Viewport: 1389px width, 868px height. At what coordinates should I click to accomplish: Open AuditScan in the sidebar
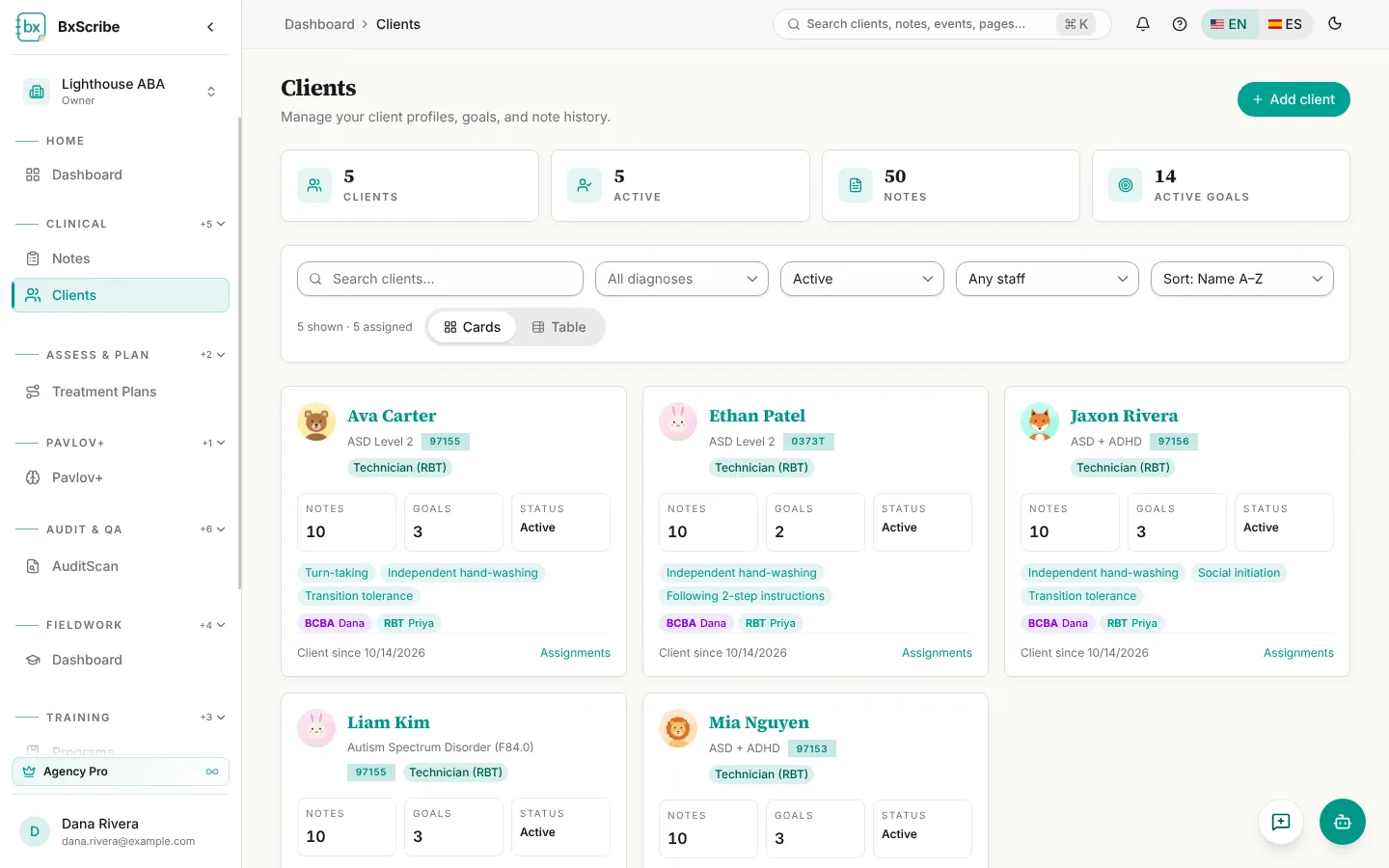121,566
